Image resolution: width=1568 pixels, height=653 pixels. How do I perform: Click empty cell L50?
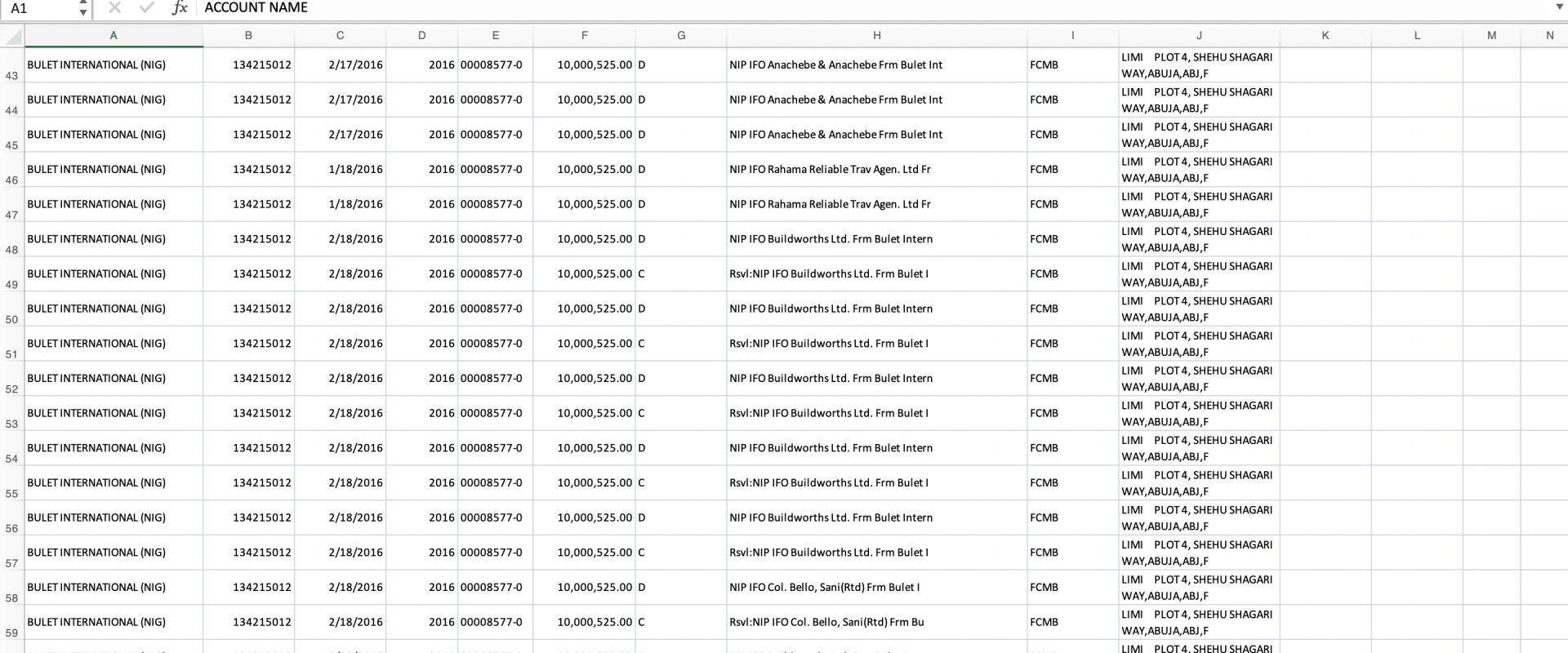1417,309
